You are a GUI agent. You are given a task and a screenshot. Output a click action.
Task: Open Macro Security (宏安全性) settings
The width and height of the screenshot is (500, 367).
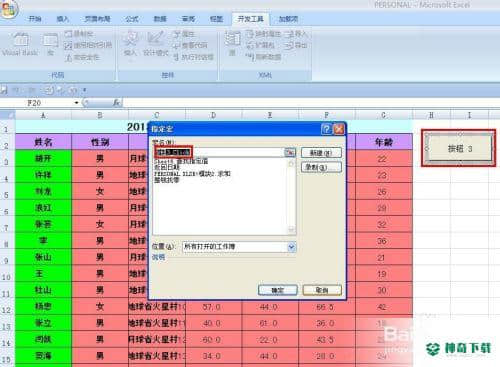83,57
